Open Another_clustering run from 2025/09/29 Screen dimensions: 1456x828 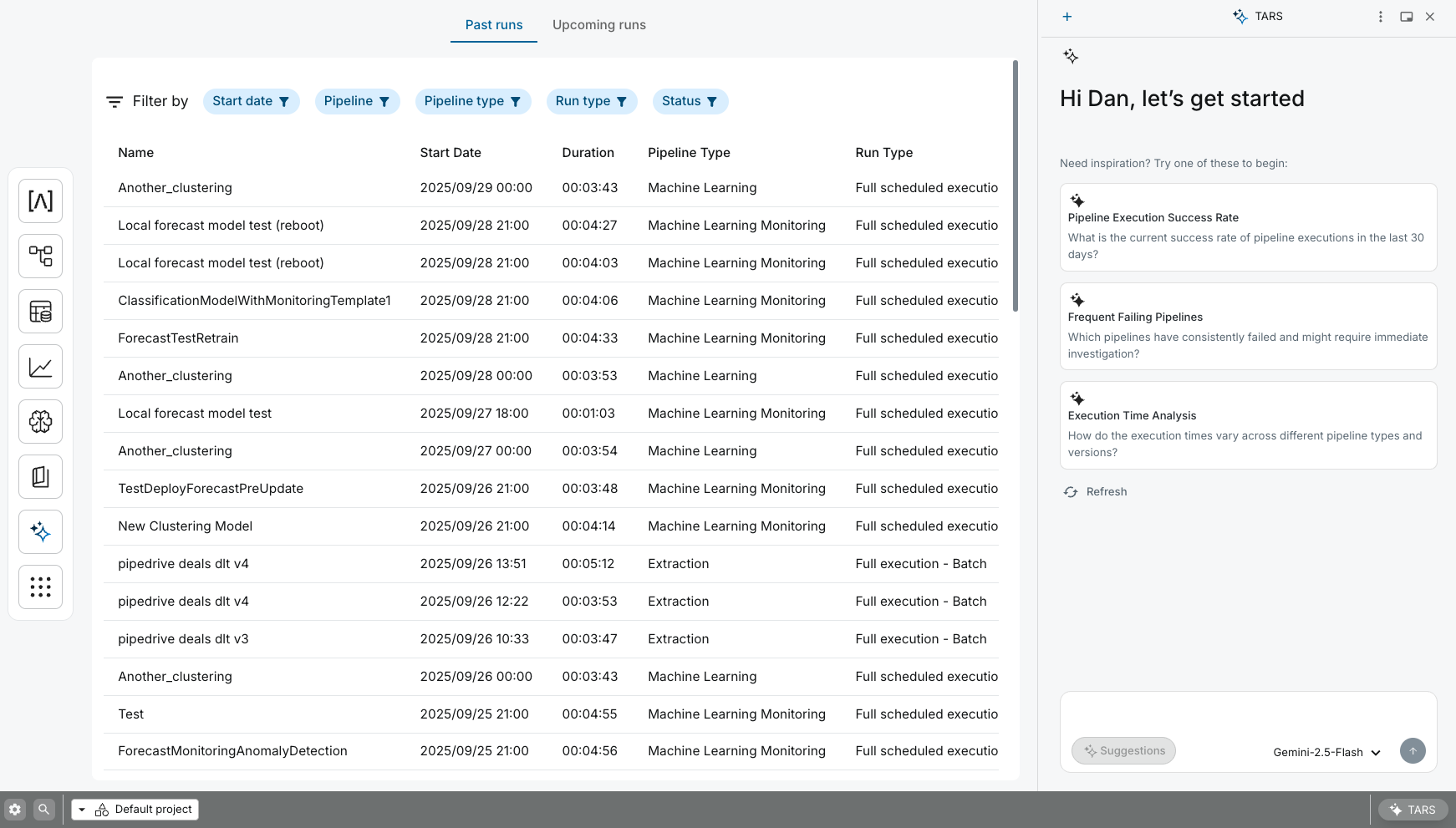(551, 188)
